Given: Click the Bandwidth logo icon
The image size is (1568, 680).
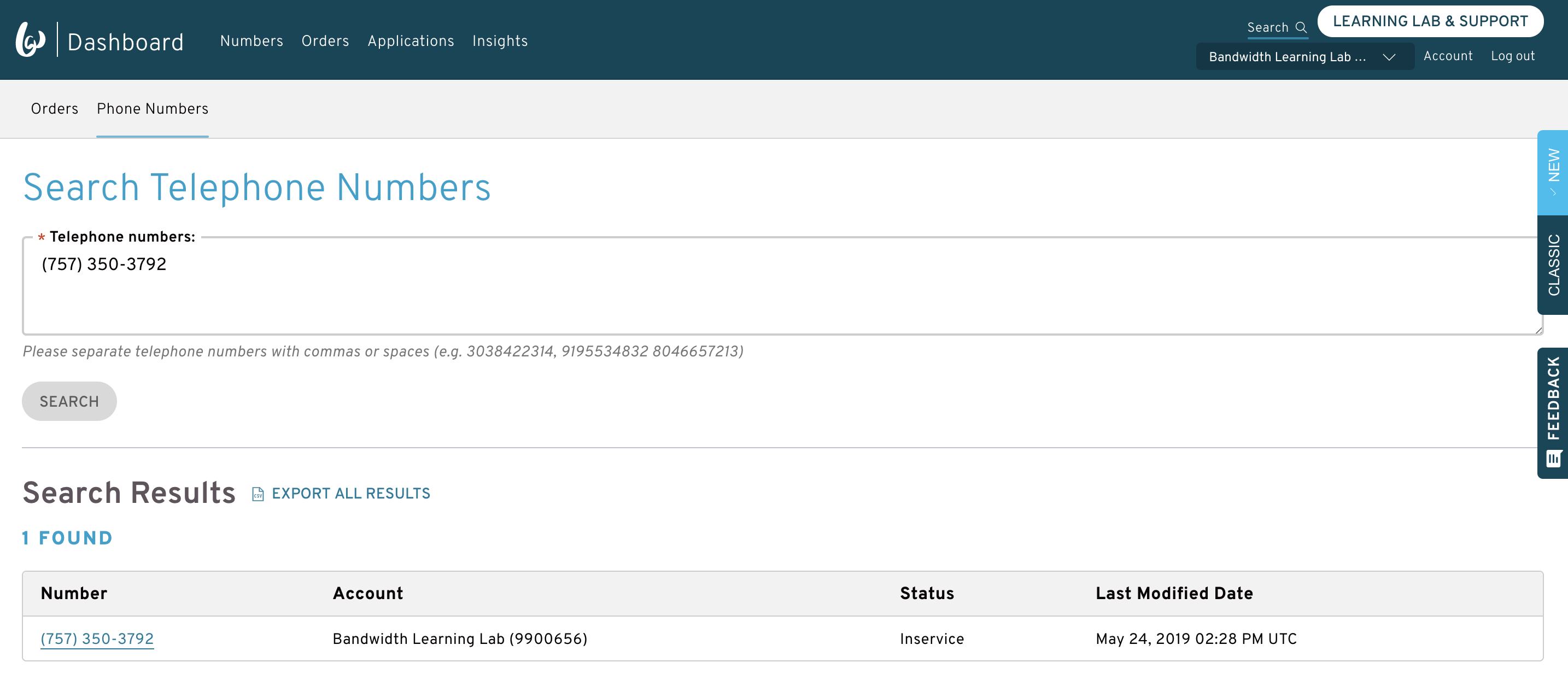Looking at the screenshot, I should pos(30,39).
